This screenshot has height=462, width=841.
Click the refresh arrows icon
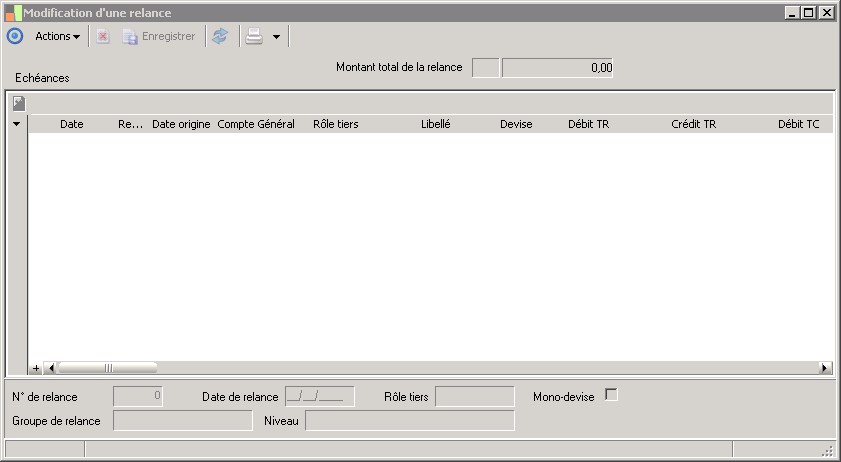coord(220,36)
